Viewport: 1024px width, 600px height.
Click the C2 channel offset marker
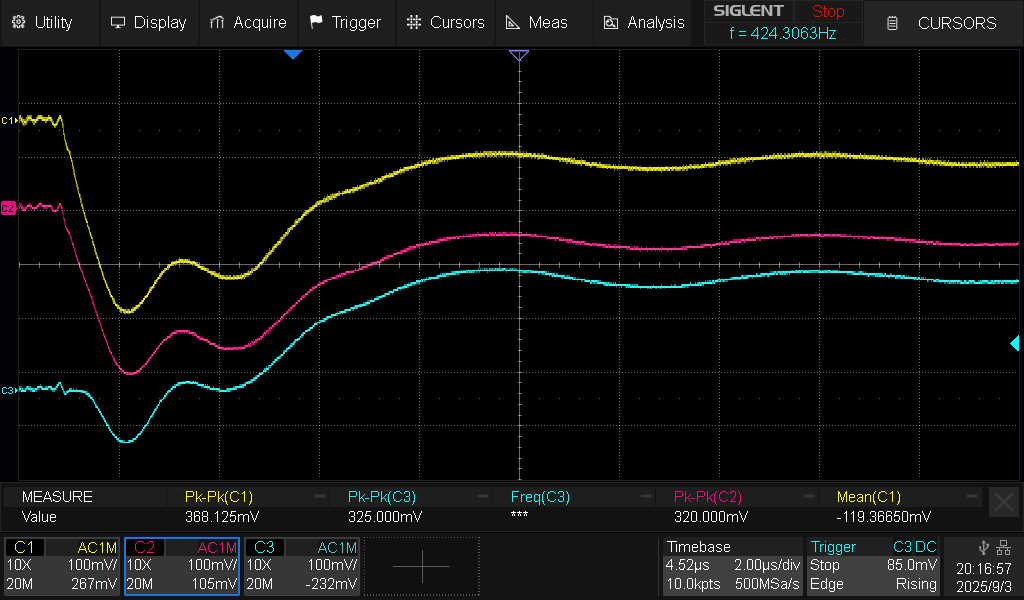pyautogui.click(x=8, y=208)
